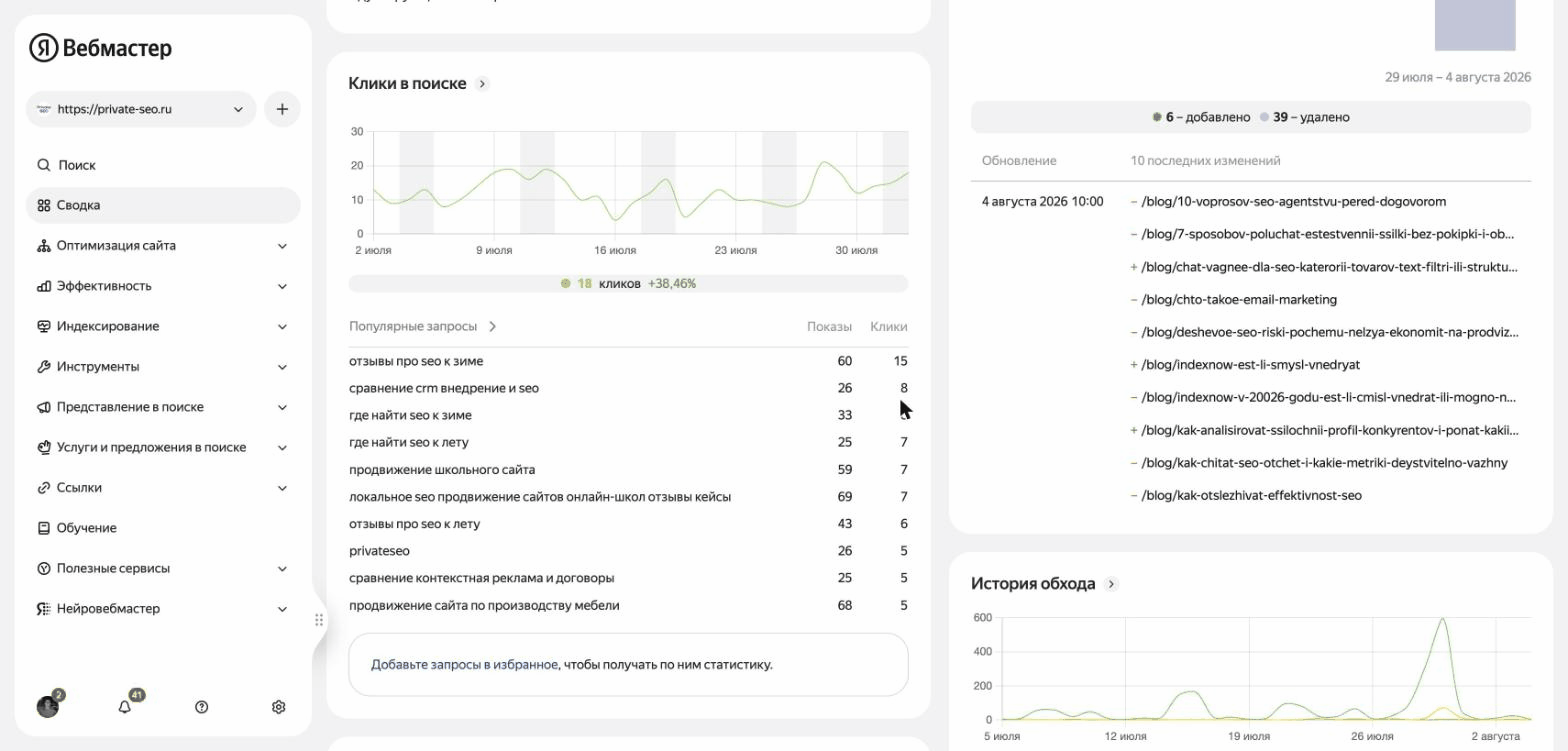Open /blog/kak-otslezhivat-effektivnost-seo link
This screenshot has width=1568, height=751.
pos(1252,496)
